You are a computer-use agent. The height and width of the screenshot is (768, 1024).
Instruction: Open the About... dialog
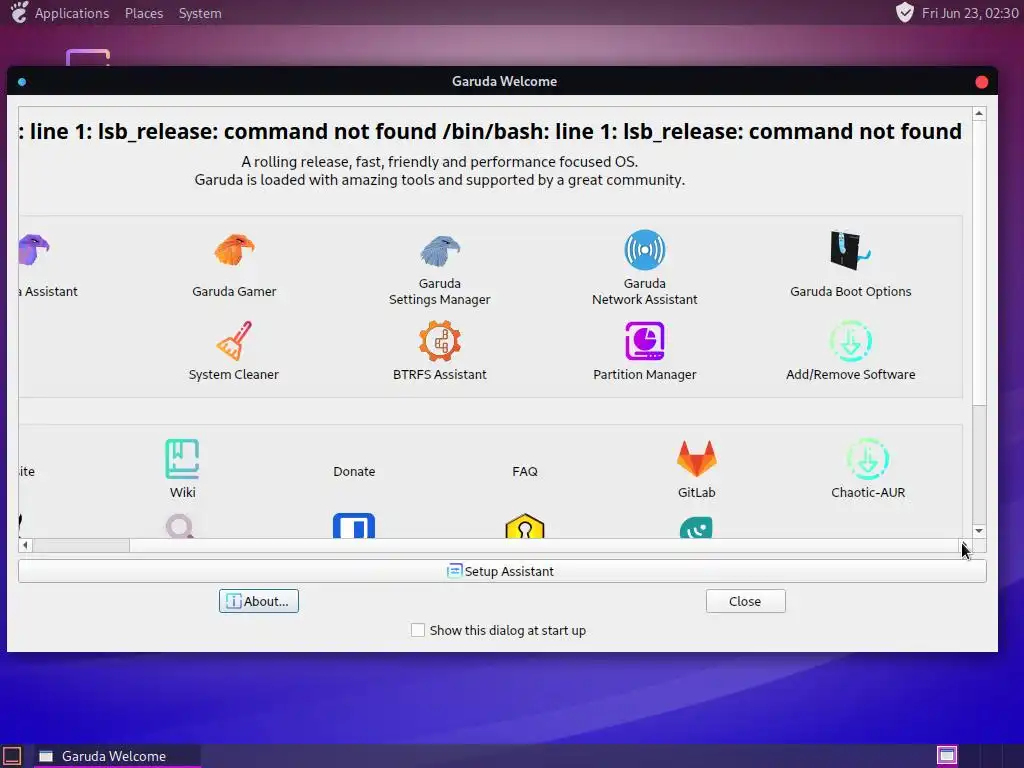point(259,601)
